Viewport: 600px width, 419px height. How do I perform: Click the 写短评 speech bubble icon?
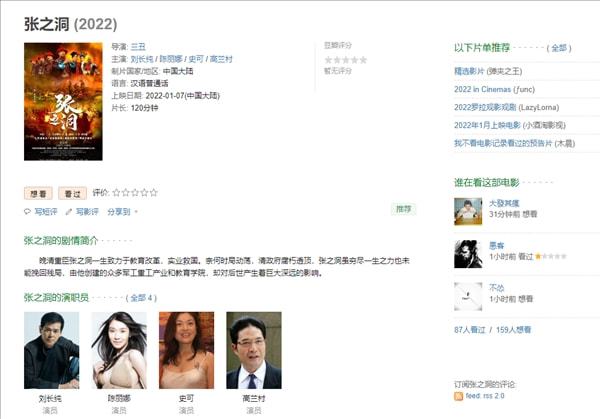pyautogui.click(x=27, y=212)
